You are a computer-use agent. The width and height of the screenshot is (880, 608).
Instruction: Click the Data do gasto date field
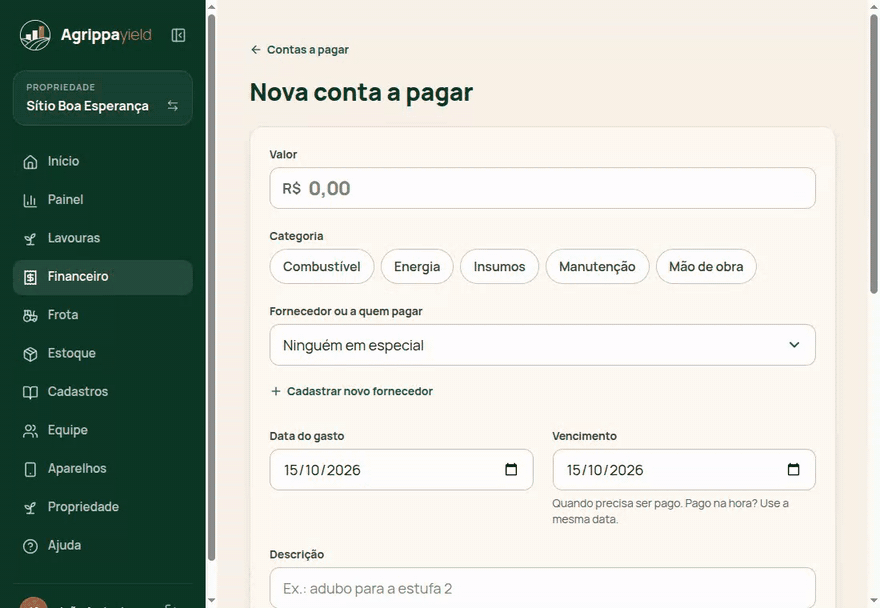click(401, 469)
